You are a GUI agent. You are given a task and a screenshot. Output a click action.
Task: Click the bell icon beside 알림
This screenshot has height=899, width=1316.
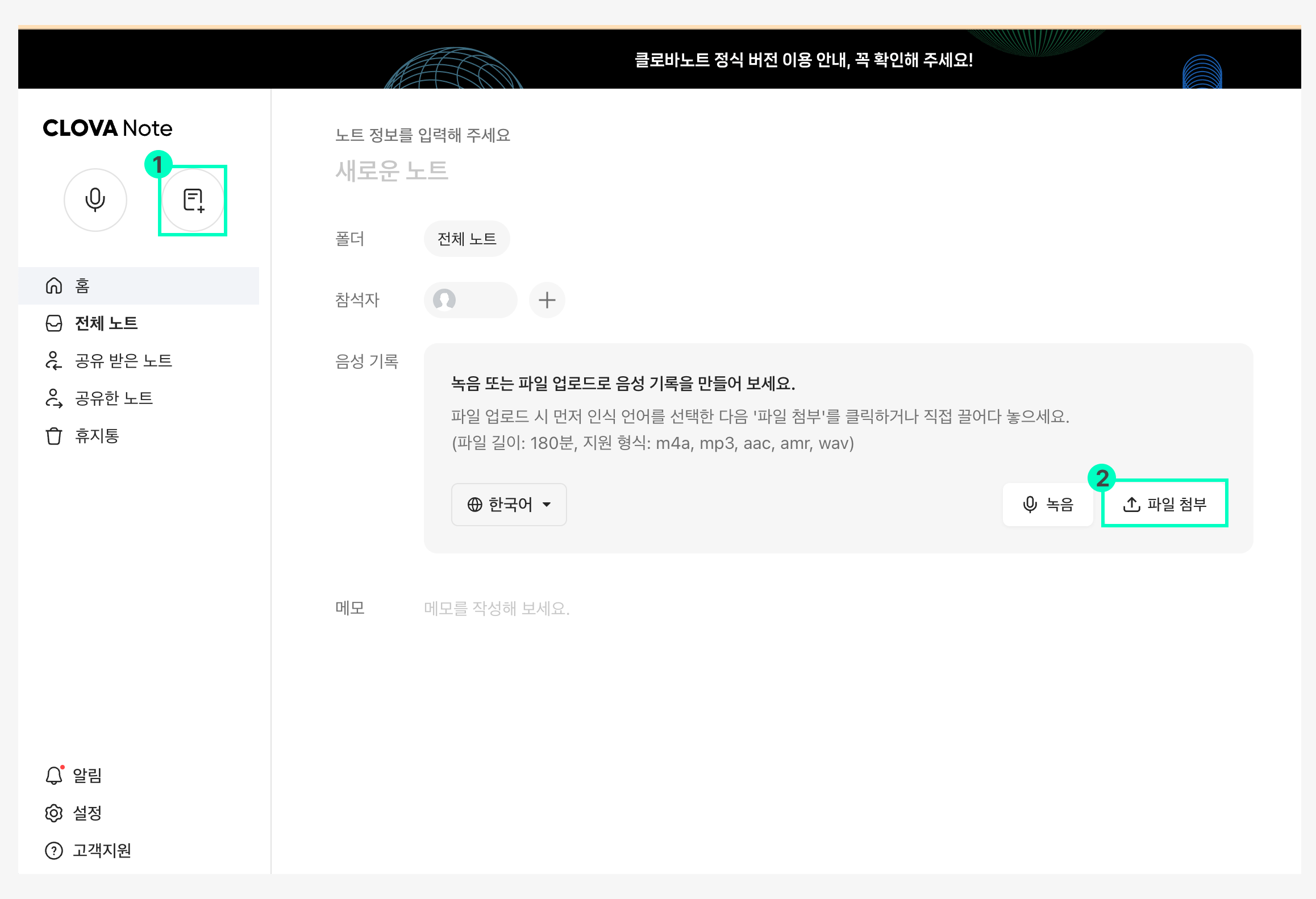pyautogui.click(x=54, y=775)
